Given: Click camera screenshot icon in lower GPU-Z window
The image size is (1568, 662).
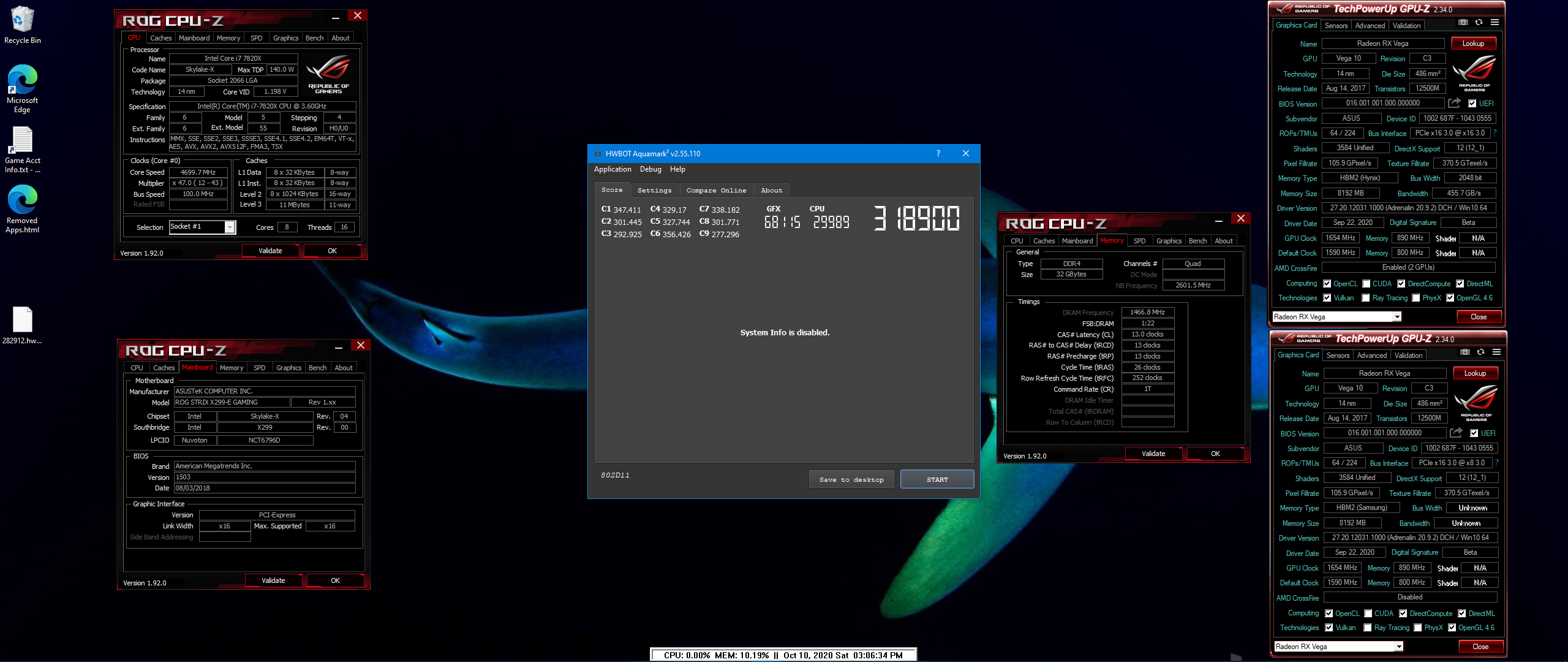Looking at the screenshot, I should pyautogui.click(x=1465, y=352).
